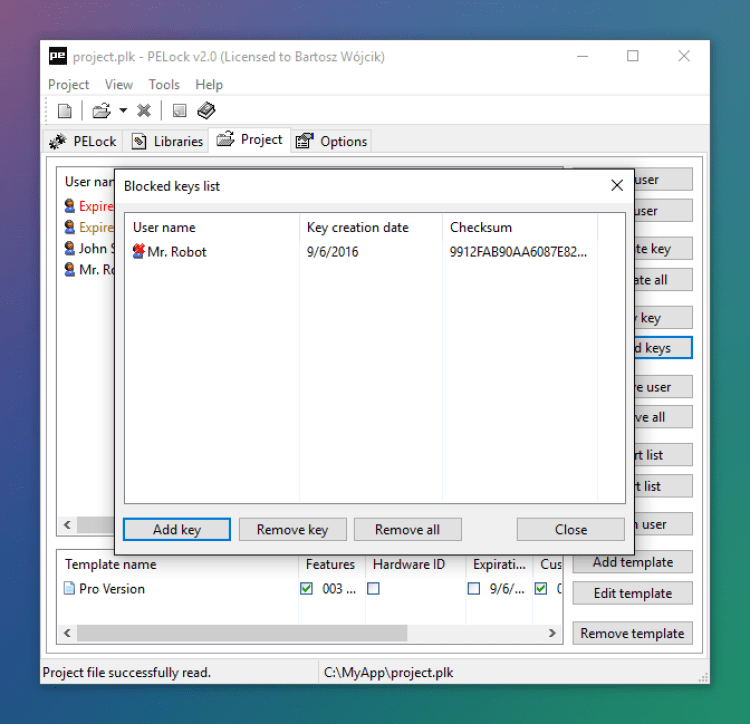Open the Project menu
The height and width of the screenshot is (724, 750).
tap(68, 85)
